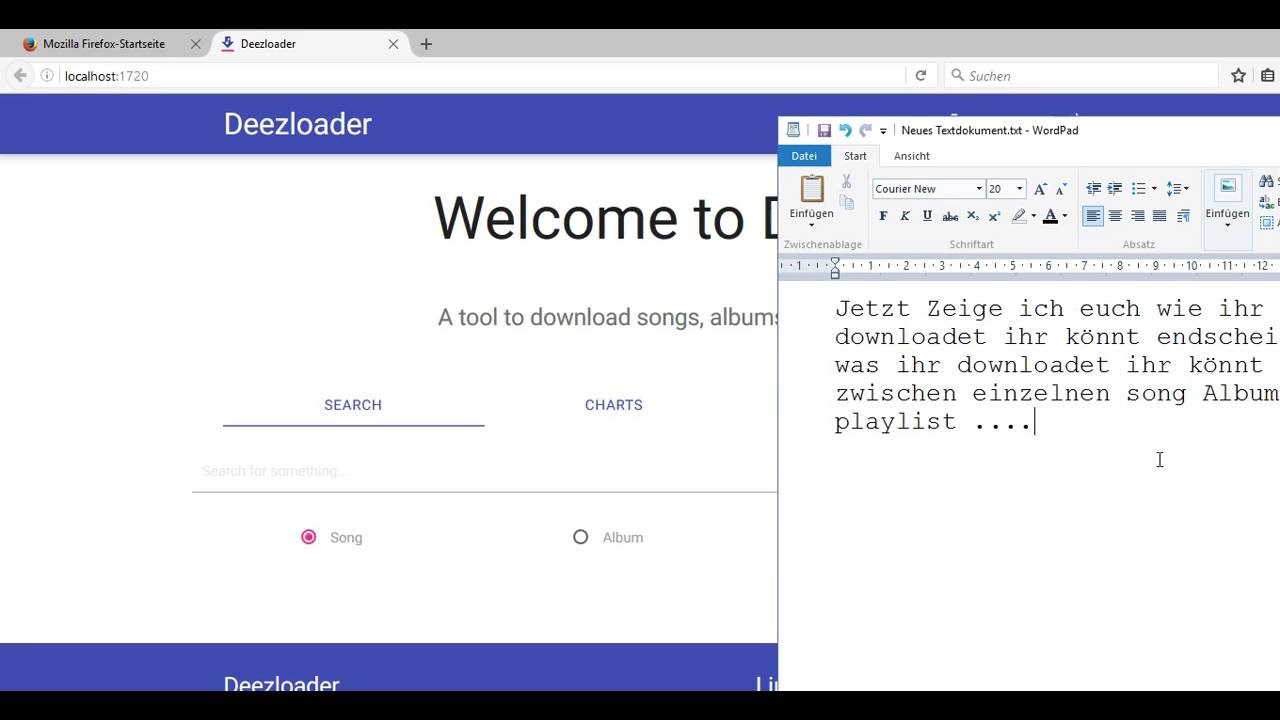Select the Album radio button
The height and width of the screenshot is (720, 1280).
pos(581,537)
